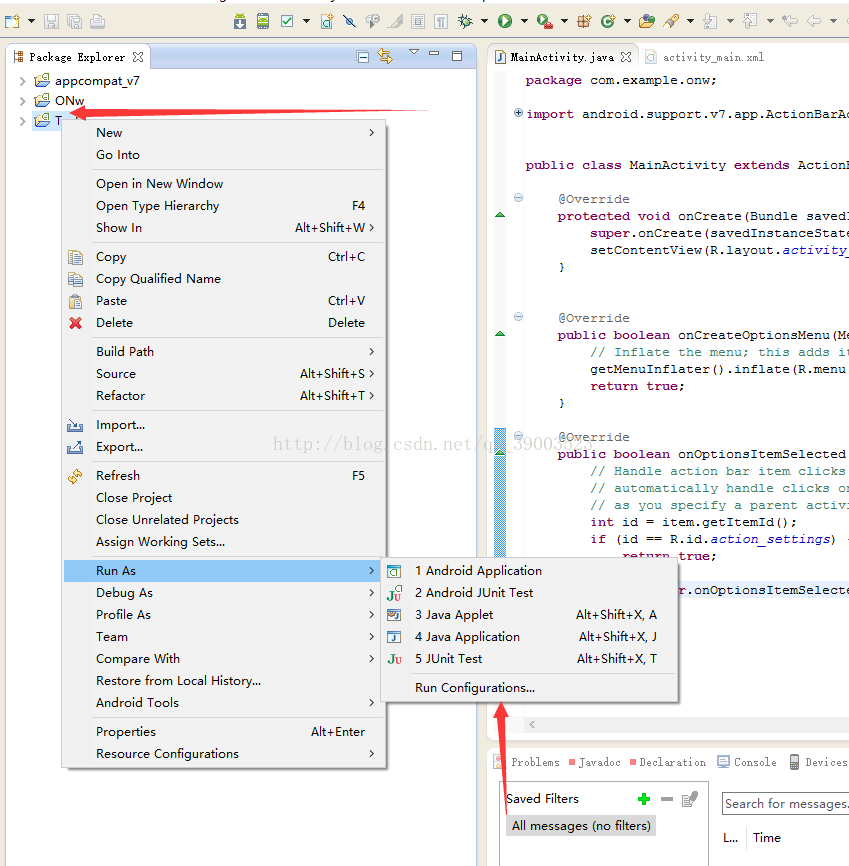Choose 1 Android Application in submenu
This screenshot has height=866, width=849.
point(529,571)
